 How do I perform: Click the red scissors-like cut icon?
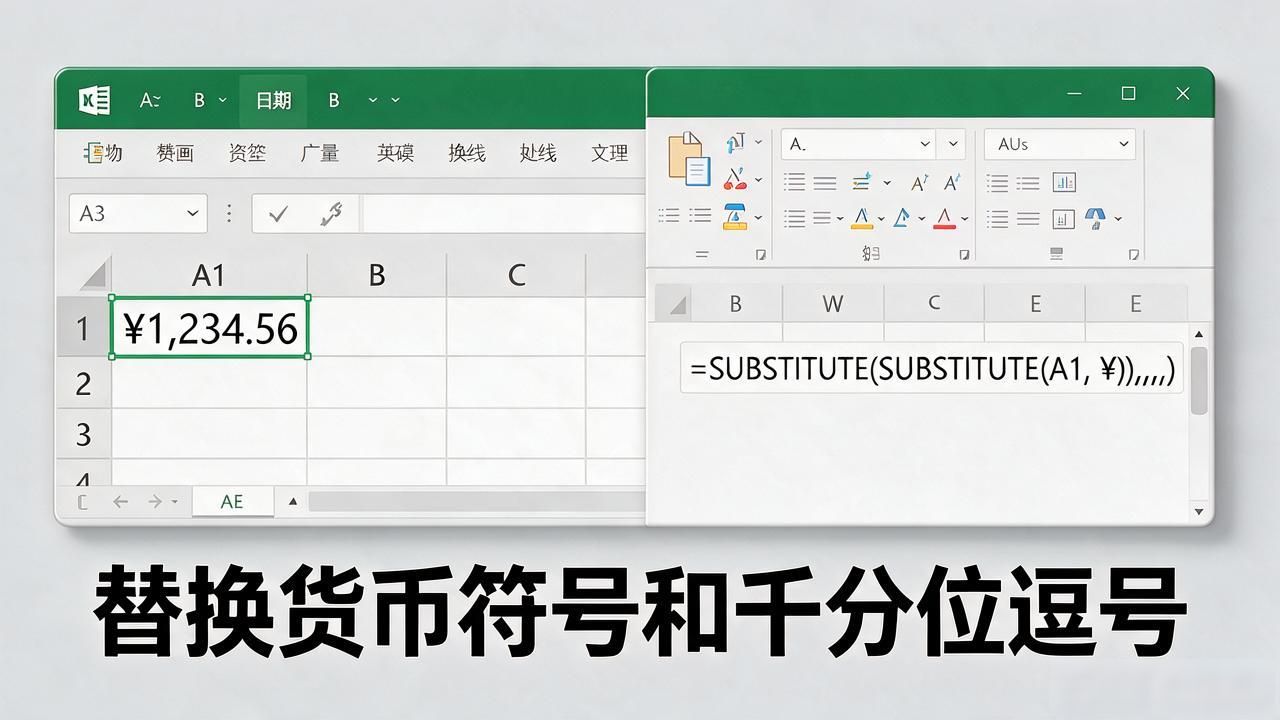point(735,180)
